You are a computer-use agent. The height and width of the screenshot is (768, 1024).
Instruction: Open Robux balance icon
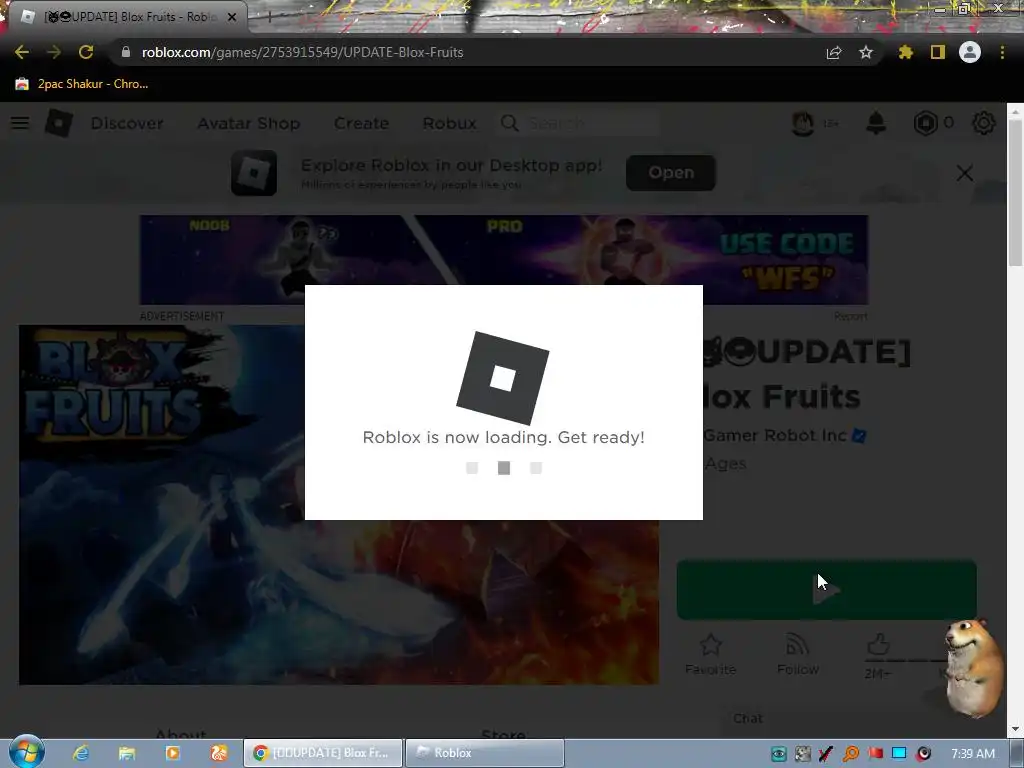point(925,123)
